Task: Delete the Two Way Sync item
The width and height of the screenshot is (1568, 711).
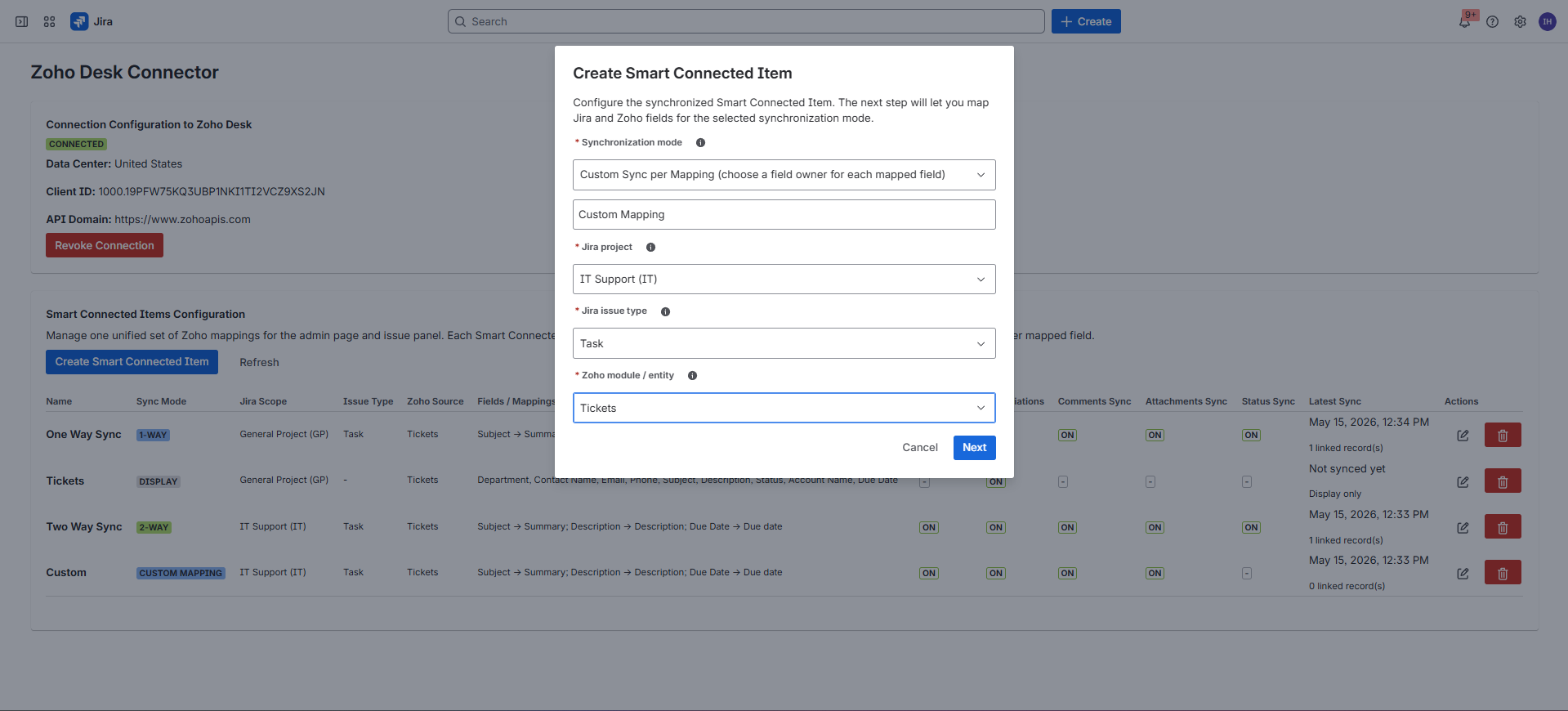Action: point(1503,527)
